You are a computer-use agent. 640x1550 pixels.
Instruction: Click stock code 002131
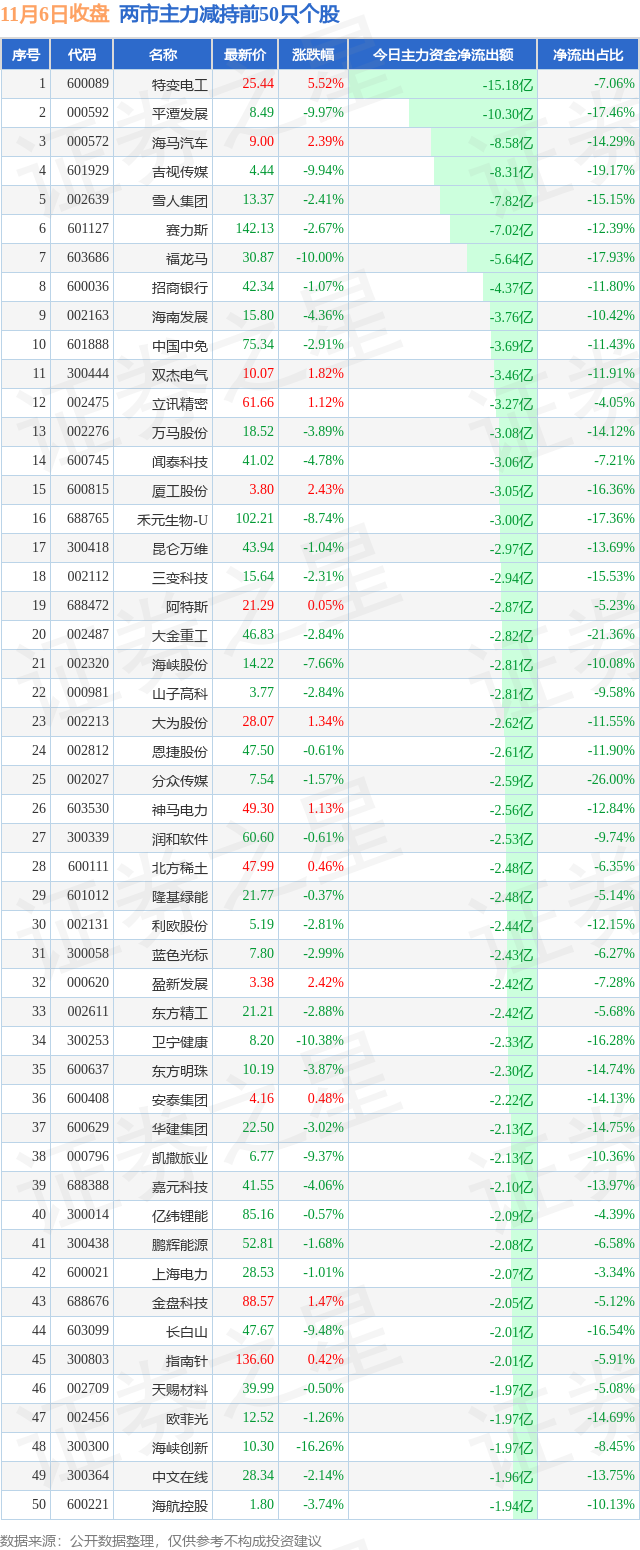(87, 925)
